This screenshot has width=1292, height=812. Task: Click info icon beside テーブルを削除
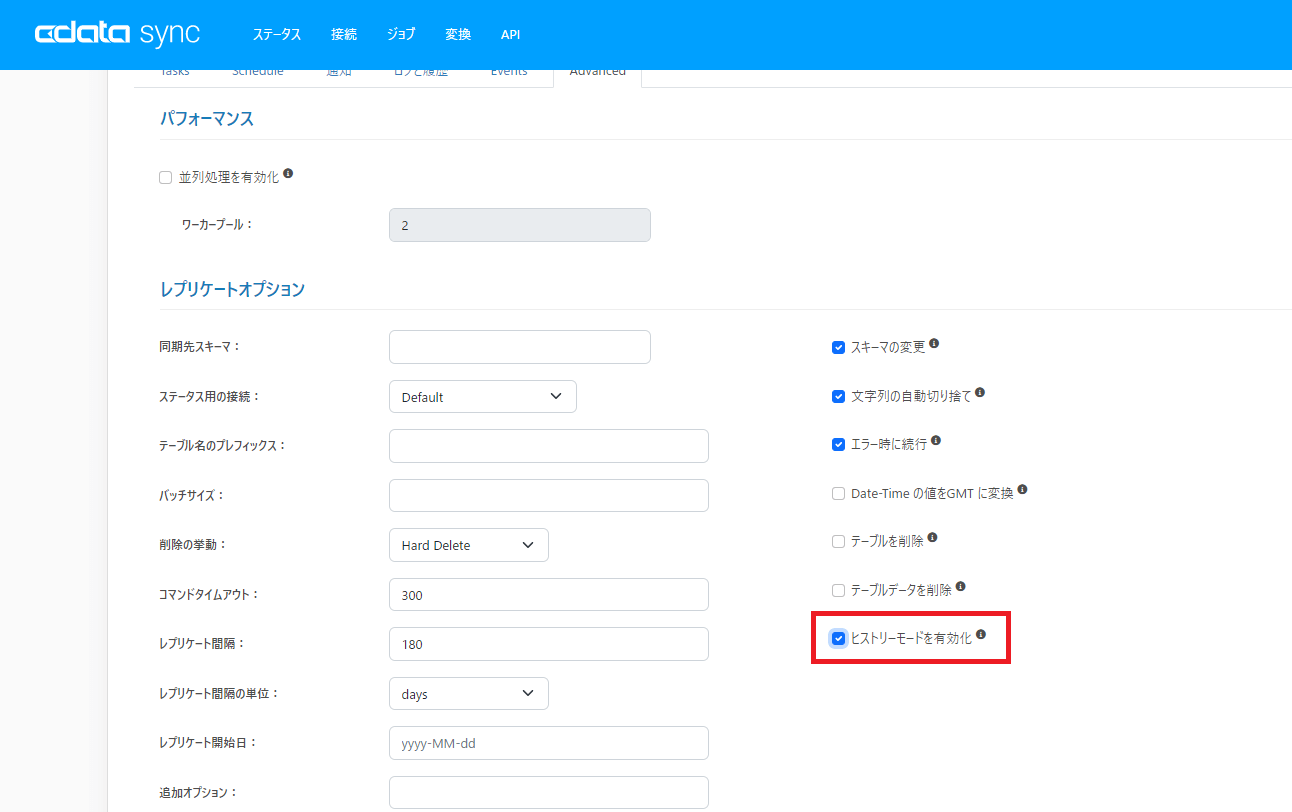[932, 537]
